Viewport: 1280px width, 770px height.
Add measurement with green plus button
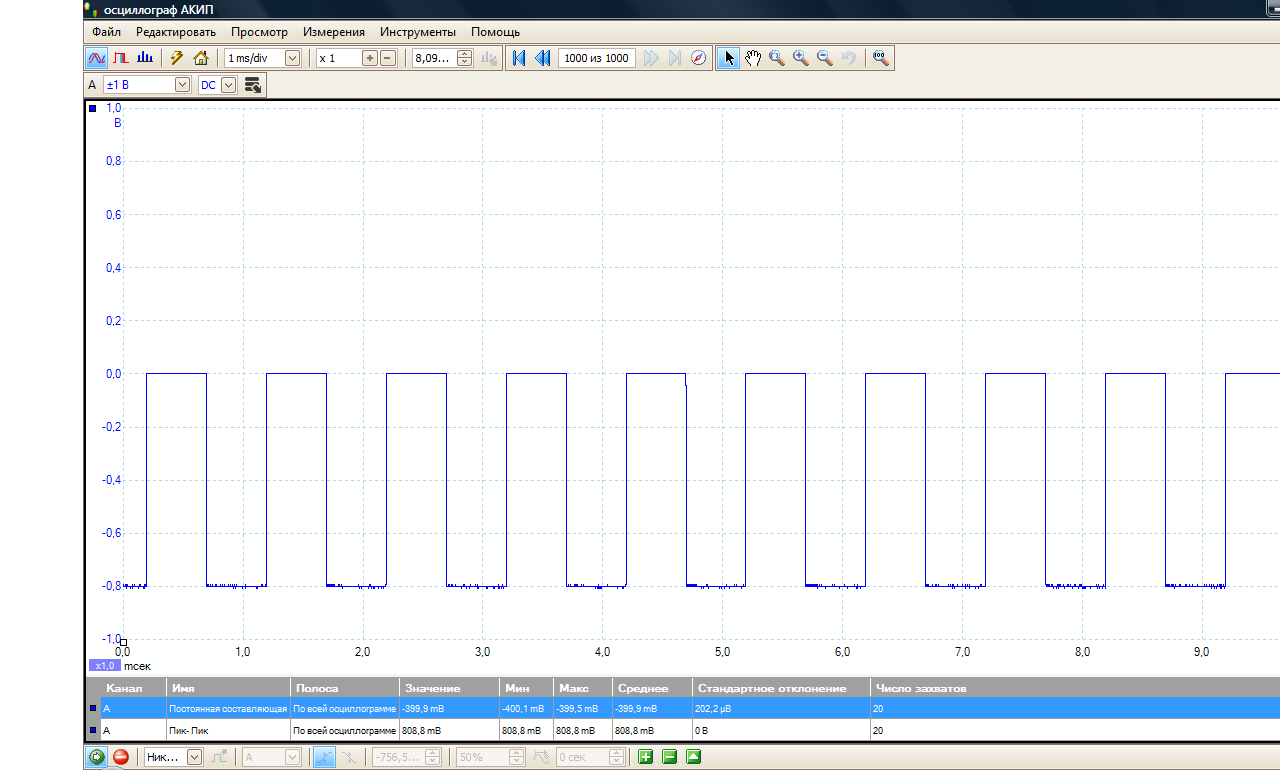(645, 757)
